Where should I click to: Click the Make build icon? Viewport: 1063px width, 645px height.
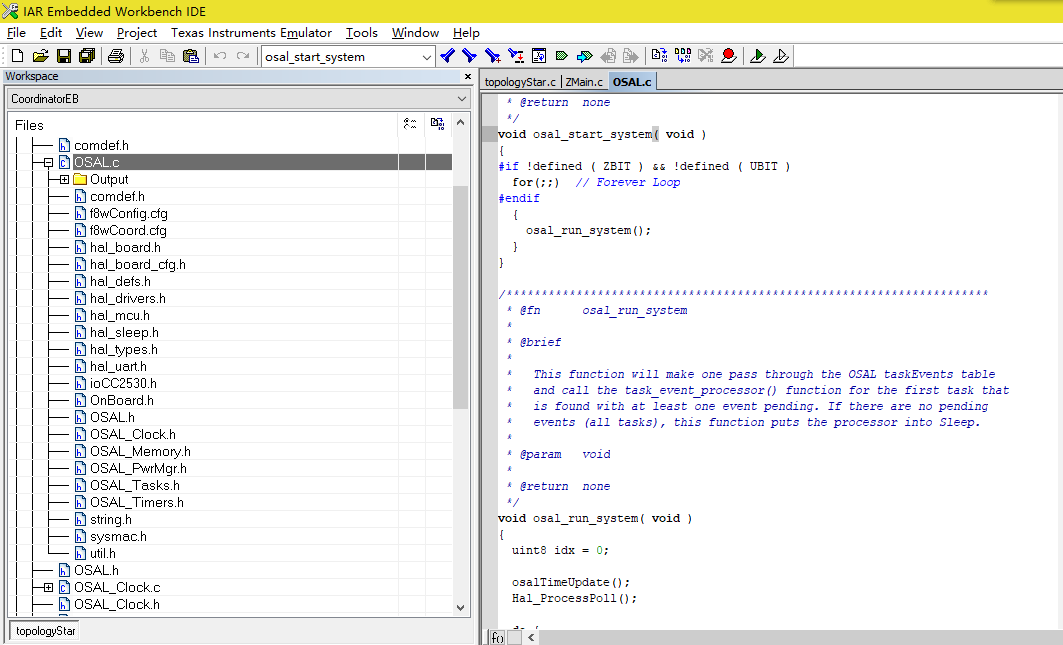683,56
